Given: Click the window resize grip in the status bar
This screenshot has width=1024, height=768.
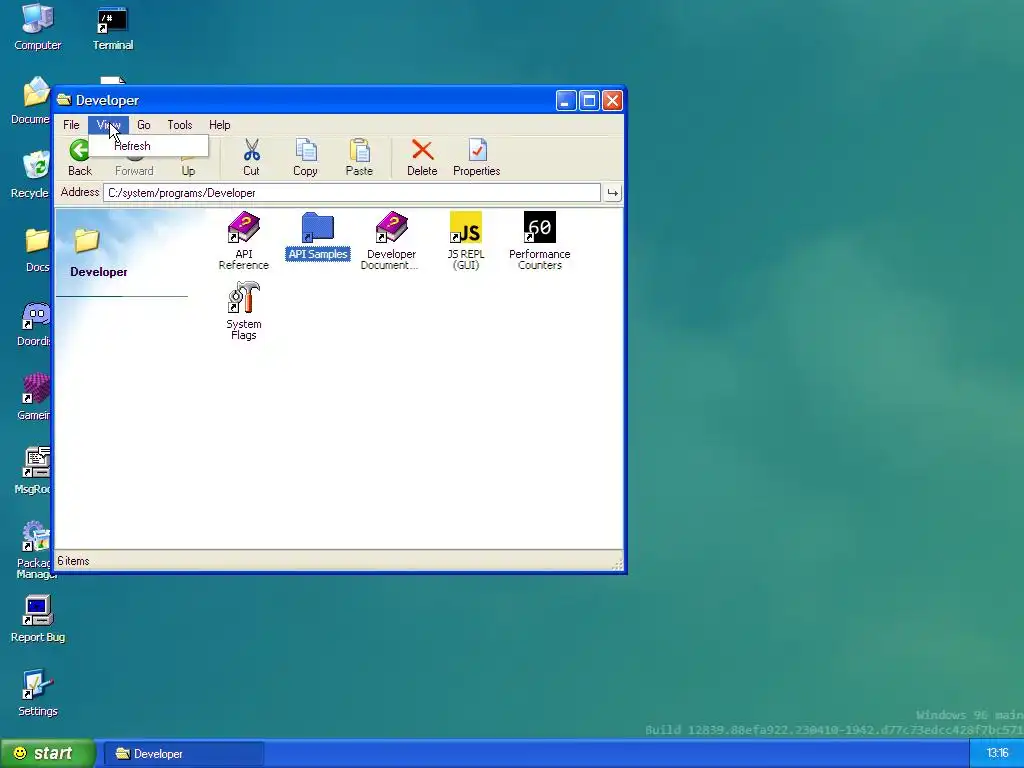Looking at the screenshot, I should (617, 564).
